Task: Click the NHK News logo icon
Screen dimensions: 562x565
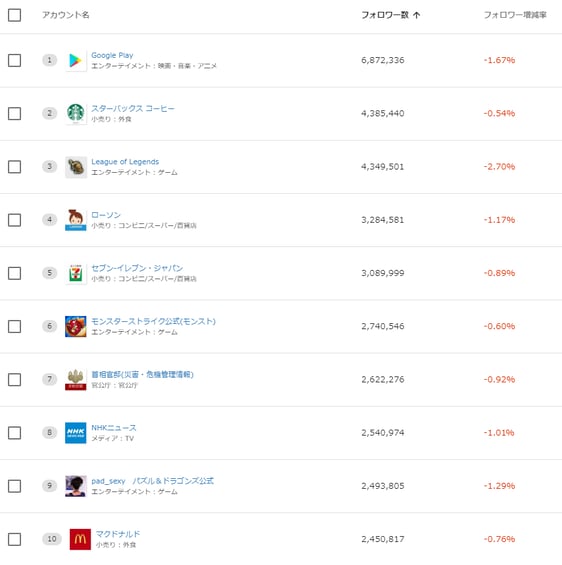Action: [x=76, y=433]
